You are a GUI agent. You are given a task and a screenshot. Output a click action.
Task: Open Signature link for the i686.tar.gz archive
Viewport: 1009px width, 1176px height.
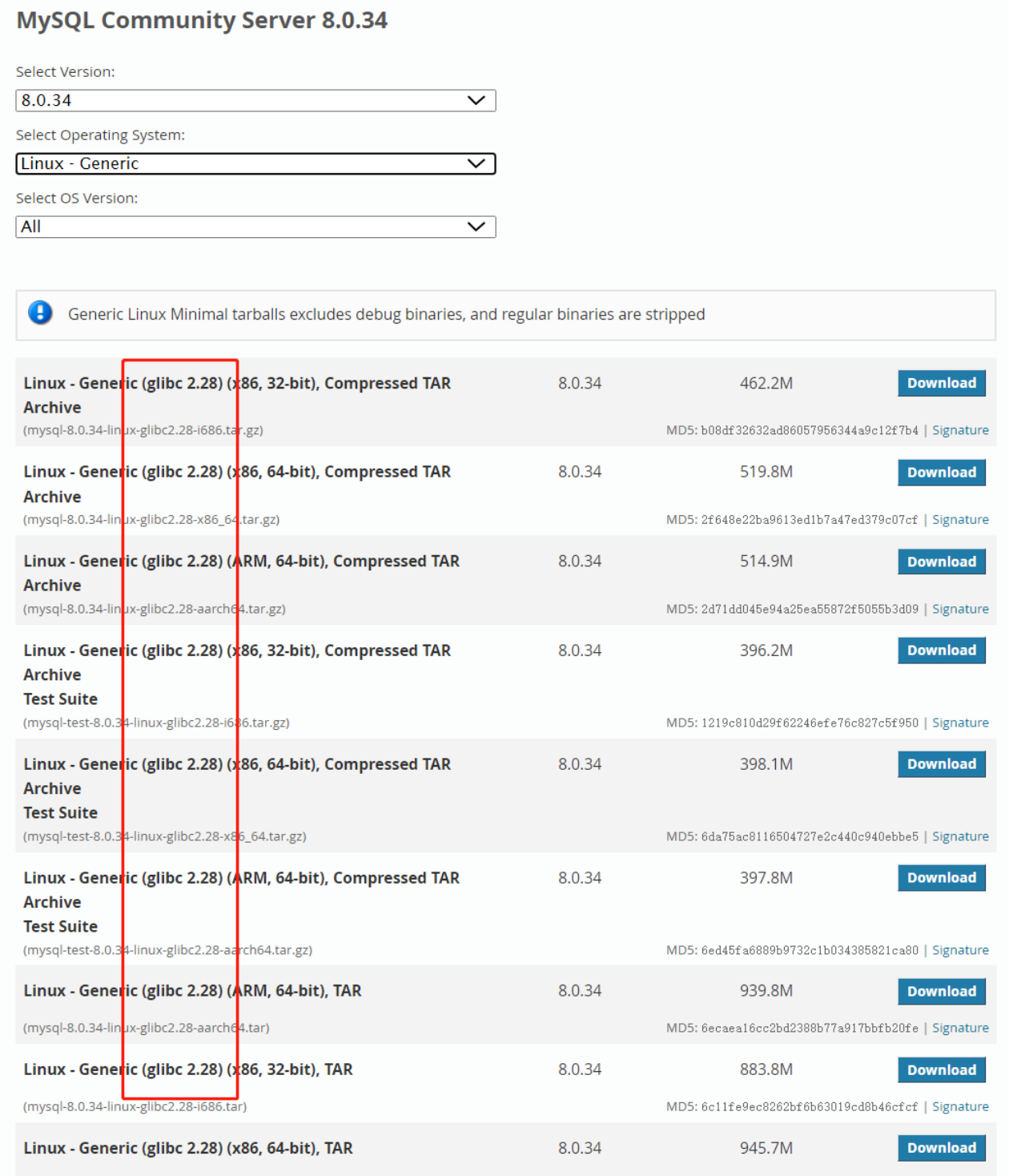click(x=960, y=430)
